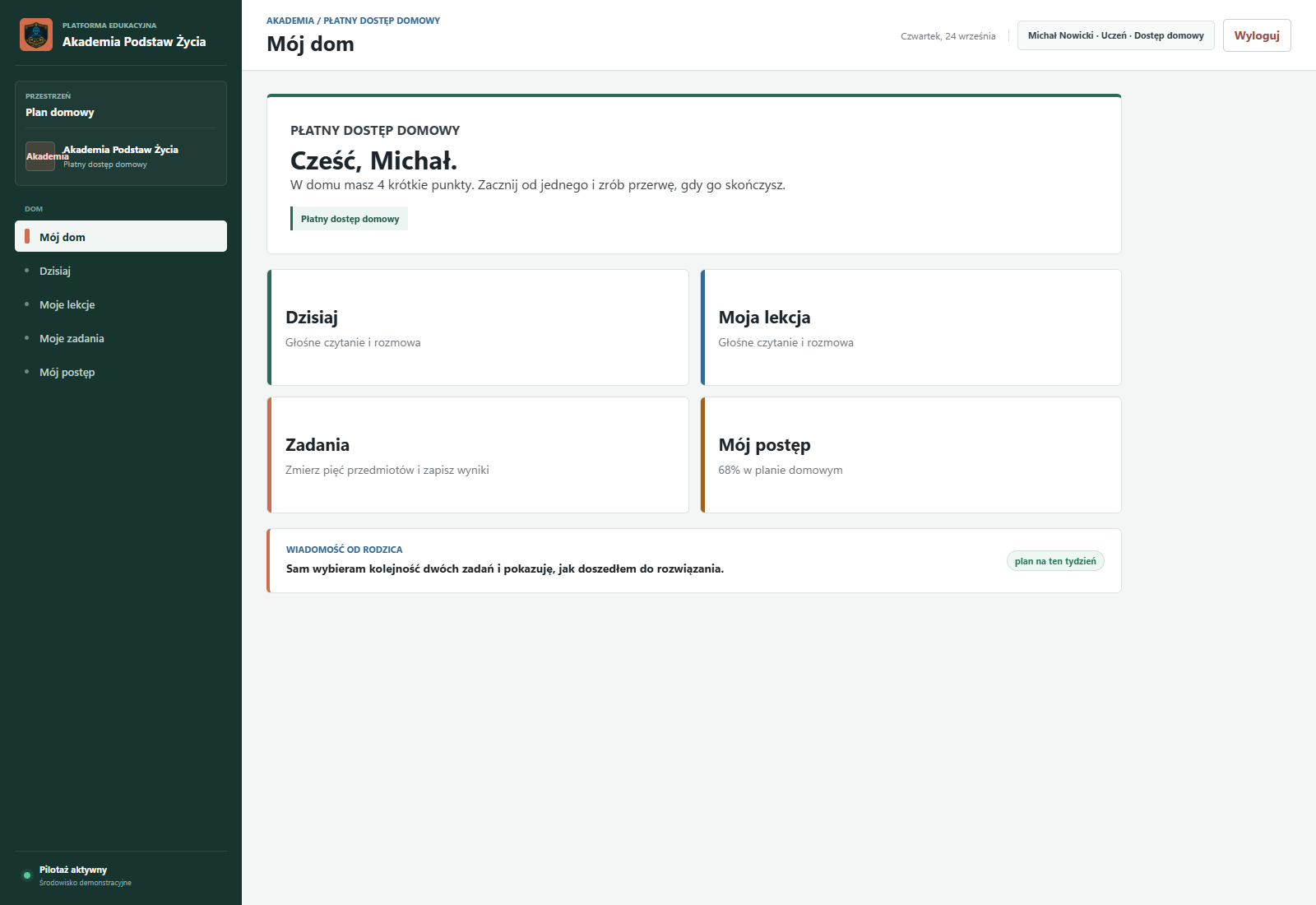Image resolution: width=1316 pixels, height=905 pixels.
Task: Click the Akademia thumbnail in the space card
Action: (x=40, y=156)
